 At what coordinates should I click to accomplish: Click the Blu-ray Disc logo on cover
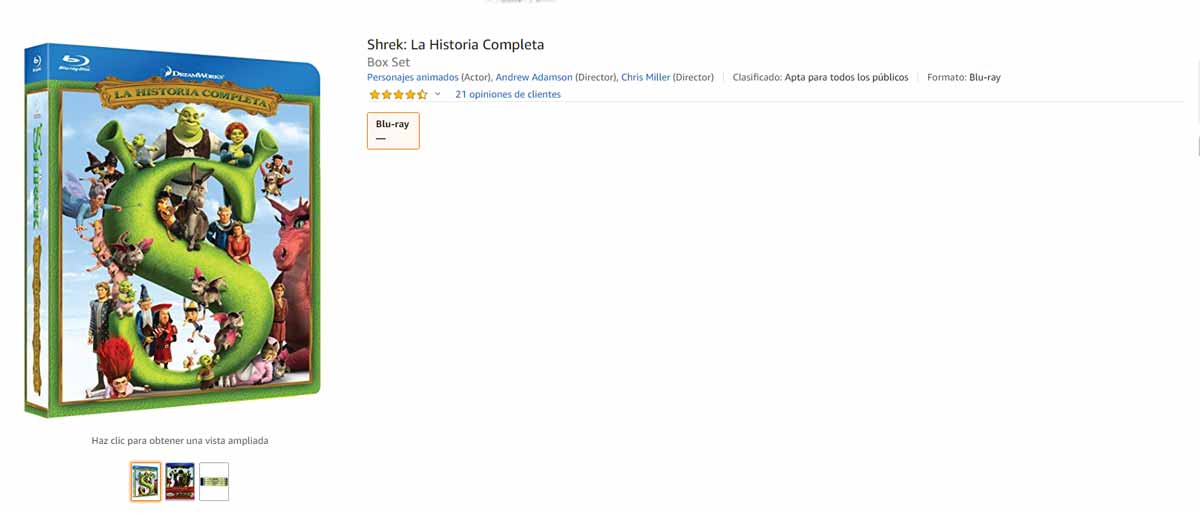click(x=75, y=61)
